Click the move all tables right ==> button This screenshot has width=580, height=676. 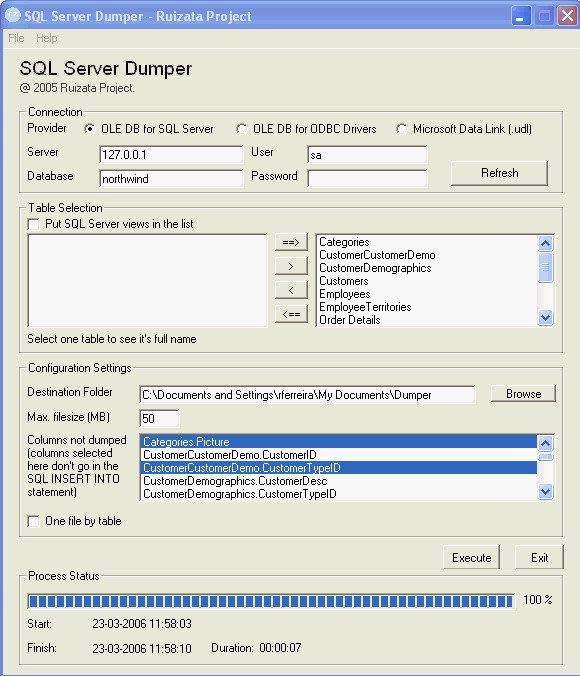click(x=291, y=242)
